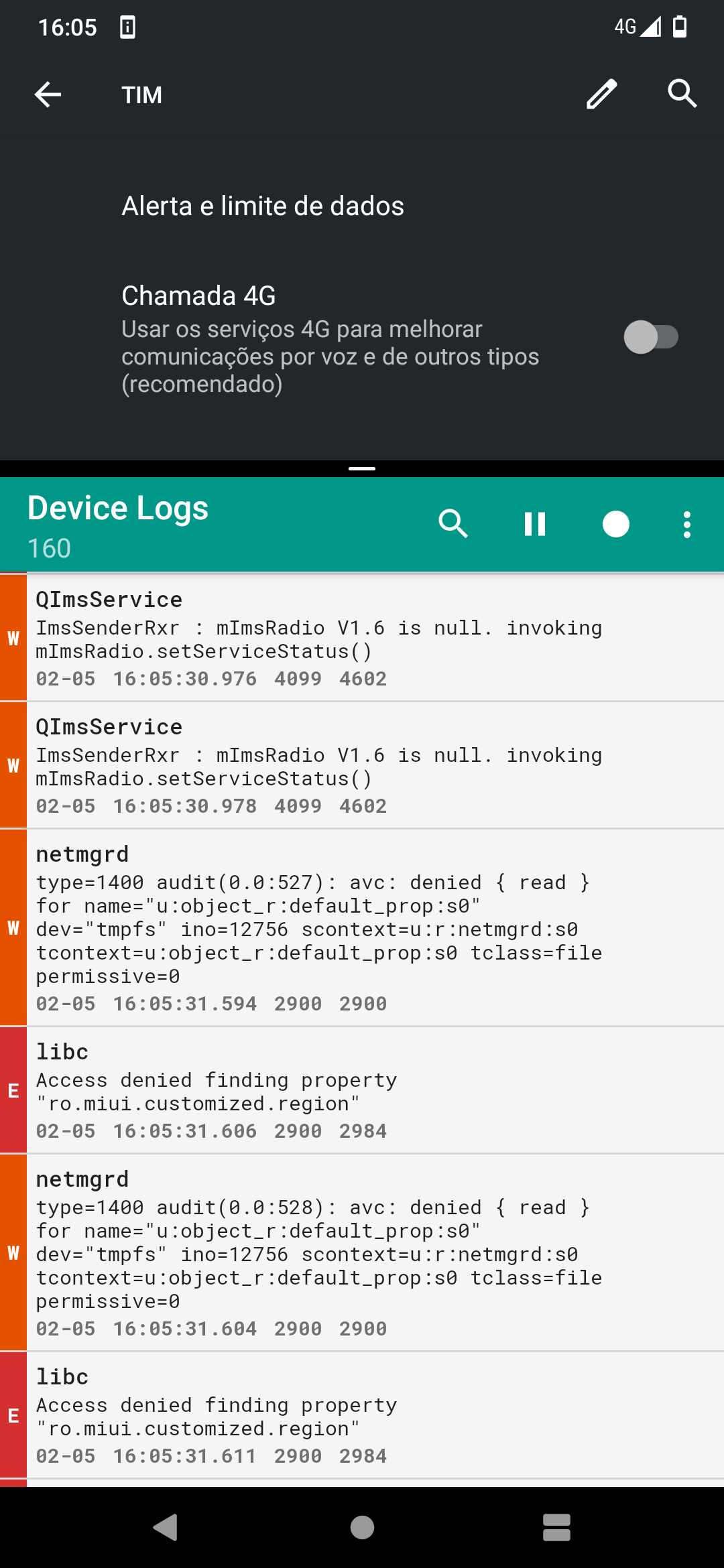The image size is (724, 1568).
Task: Open netmgrd audit 528 log entry
Action: click(362, 1252)
